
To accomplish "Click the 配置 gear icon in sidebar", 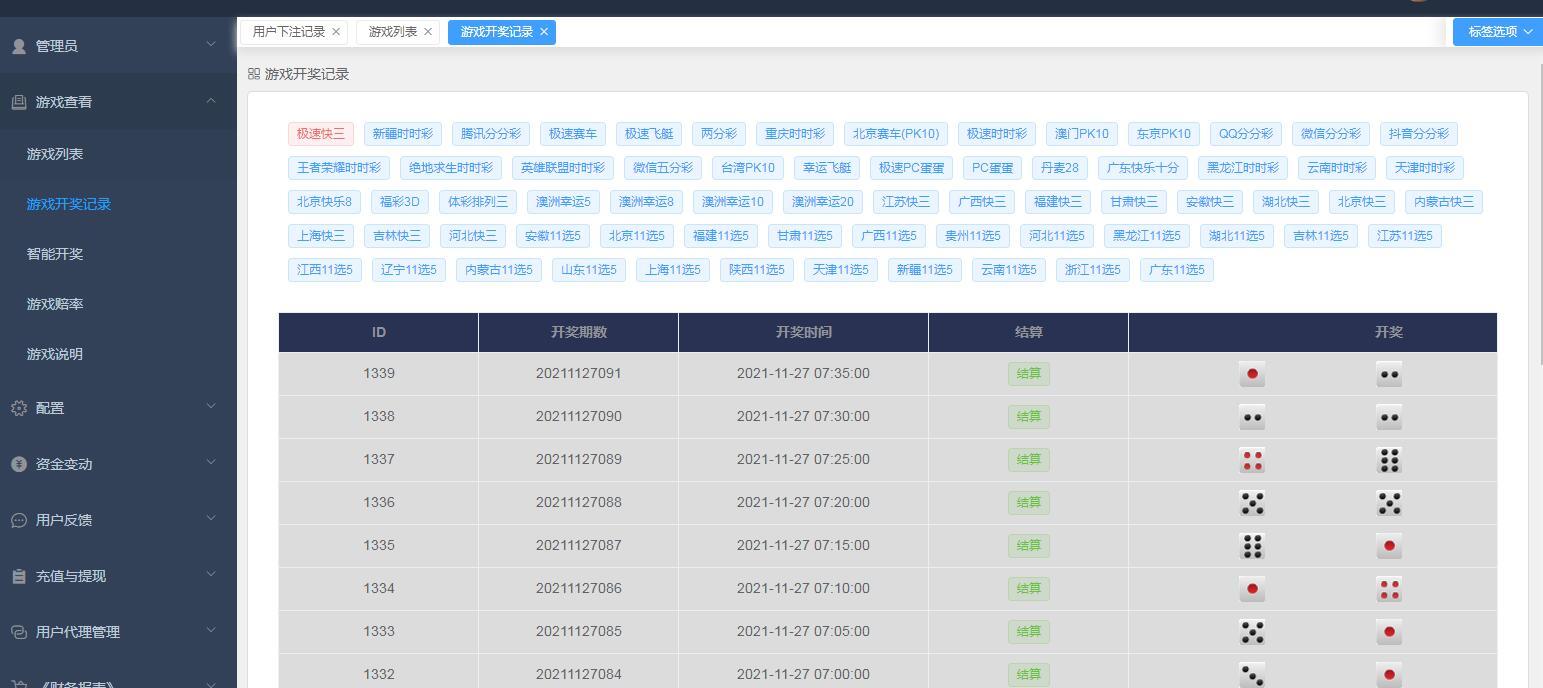I will click(x=19, y=408).
